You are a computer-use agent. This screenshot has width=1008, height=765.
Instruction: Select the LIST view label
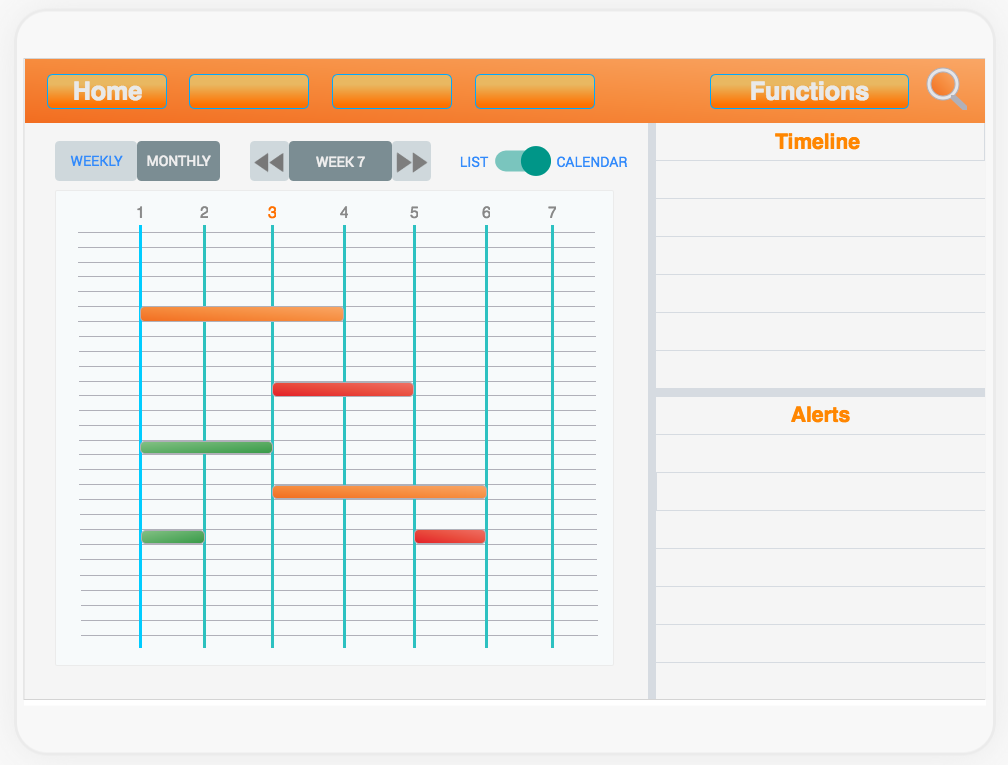[474, 162]
